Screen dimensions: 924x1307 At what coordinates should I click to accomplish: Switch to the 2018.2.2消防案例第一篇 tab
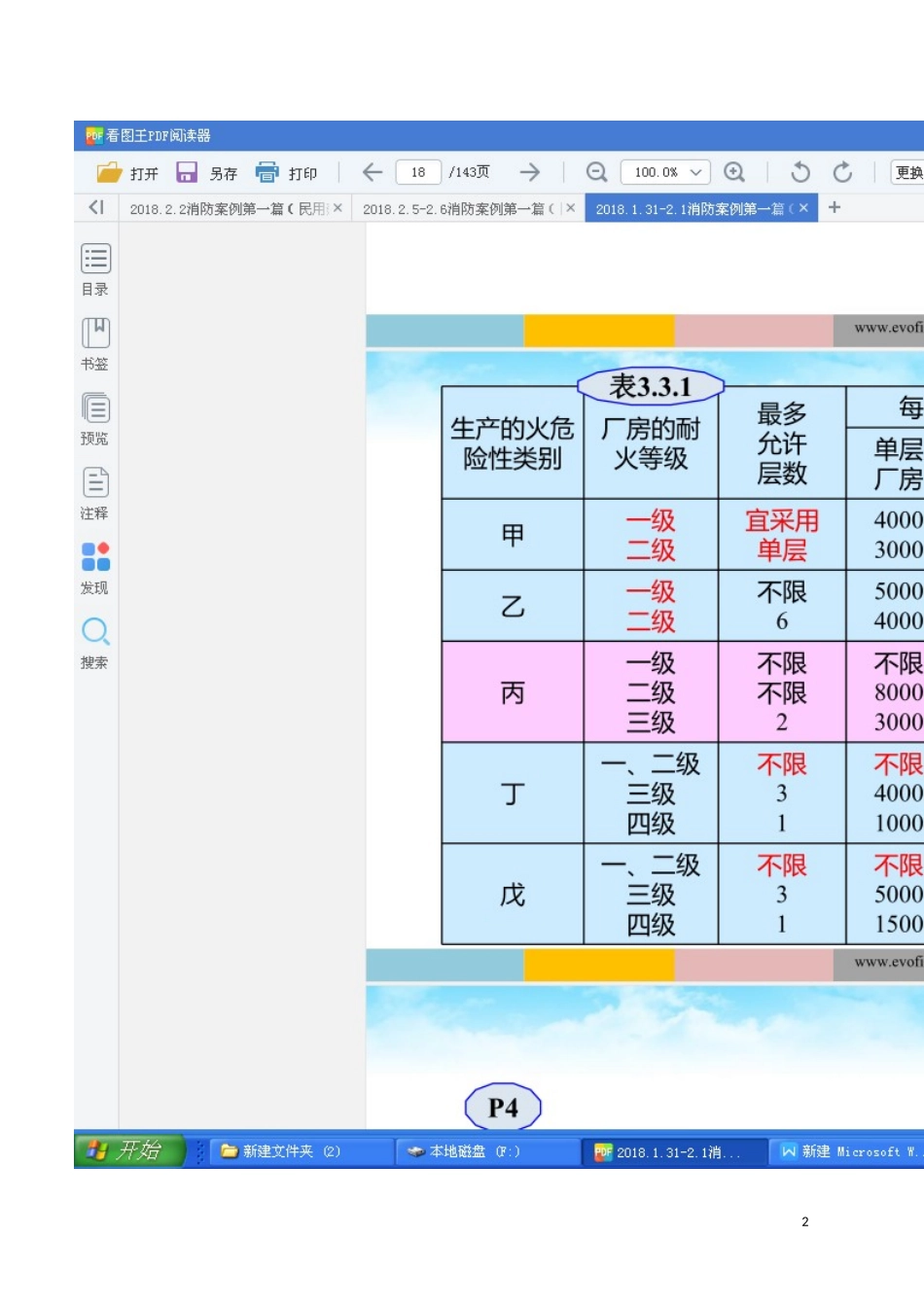click(234, 208)
